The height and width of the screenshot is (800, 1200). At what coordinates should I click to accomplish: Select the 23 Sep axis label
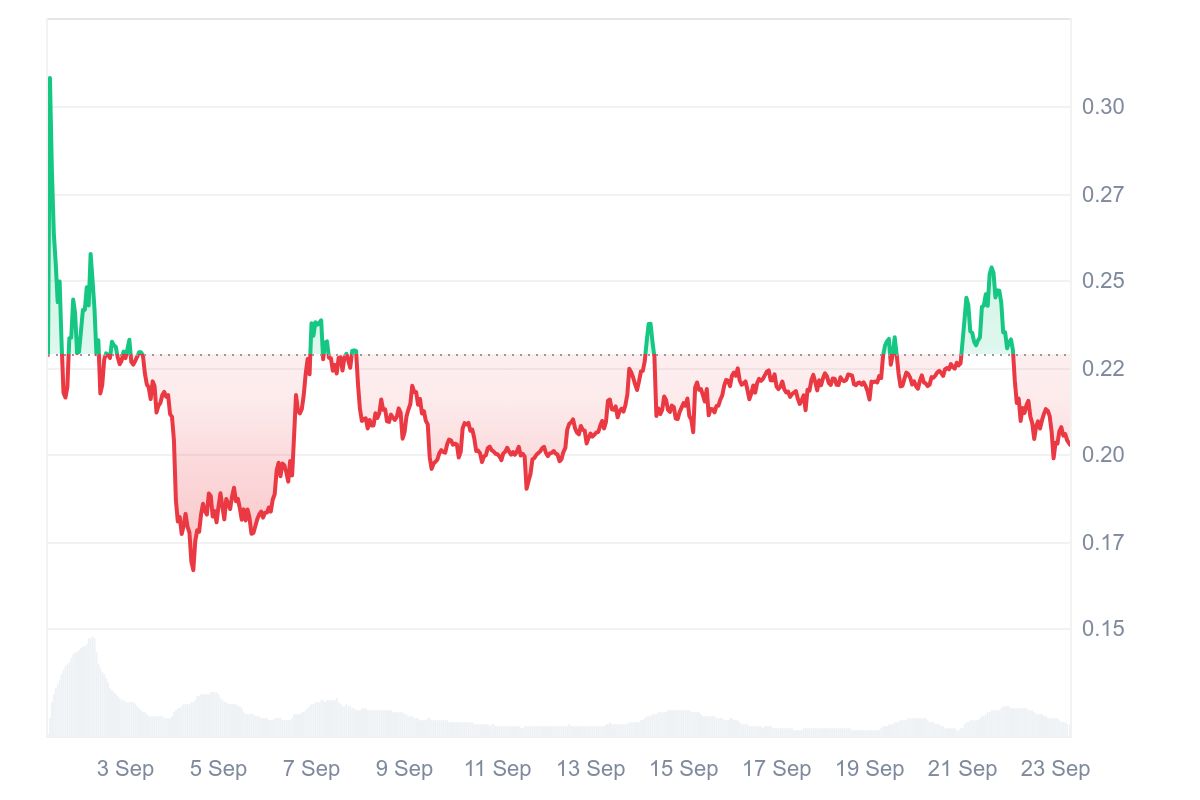1055,769
